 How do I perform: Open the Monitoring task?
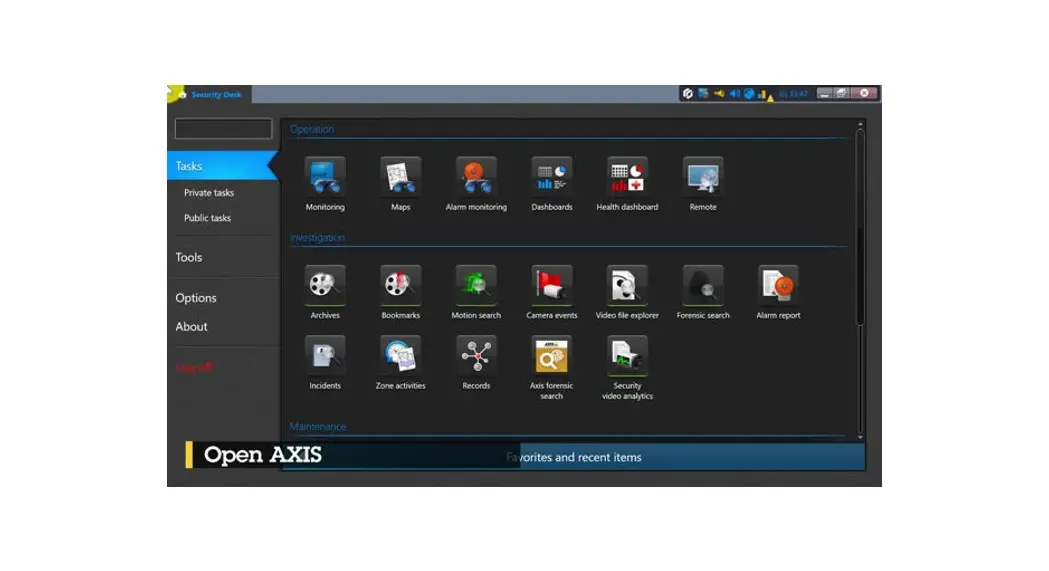click(x=325, y=184)
